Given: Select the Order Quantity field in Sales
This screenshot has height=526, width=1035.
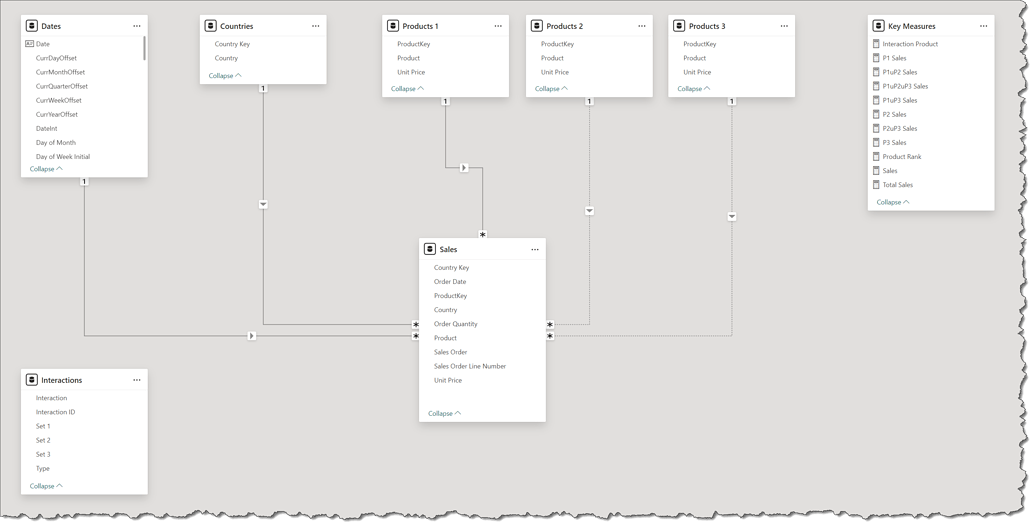Looking at the screenshot, I should point(455,324).
